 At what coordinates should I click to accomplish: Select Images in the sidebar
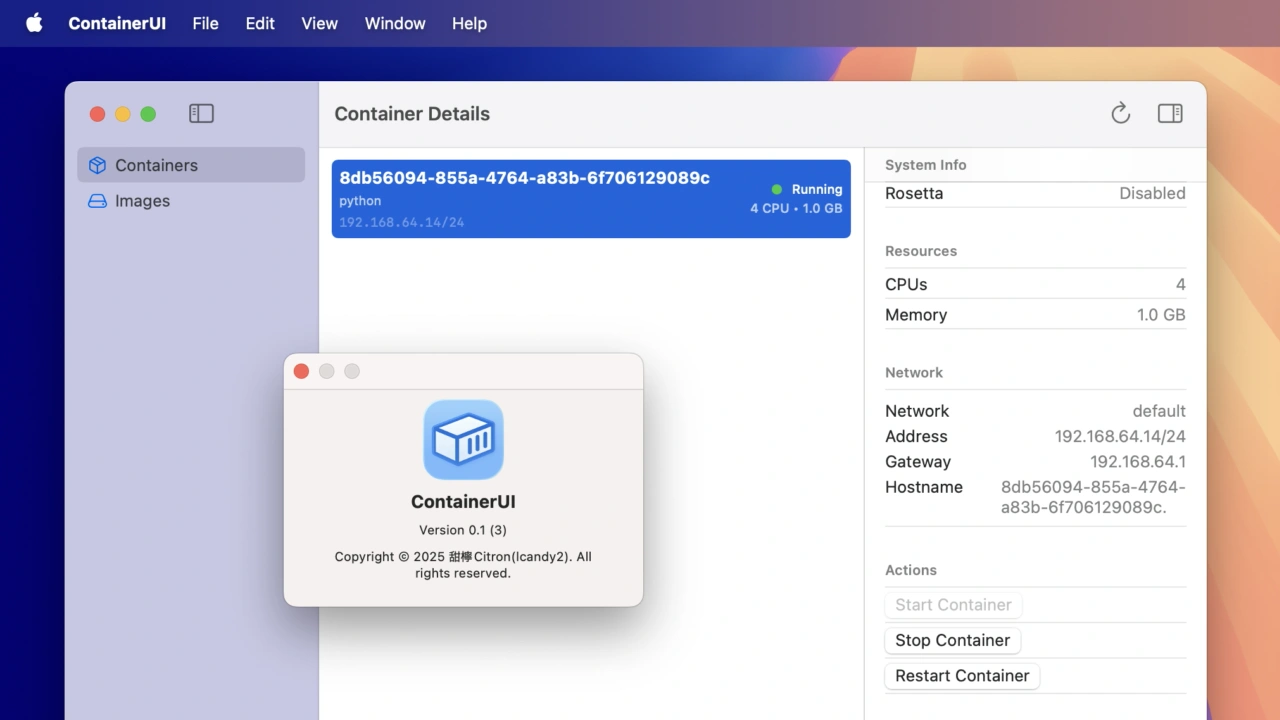pos(142,201)
